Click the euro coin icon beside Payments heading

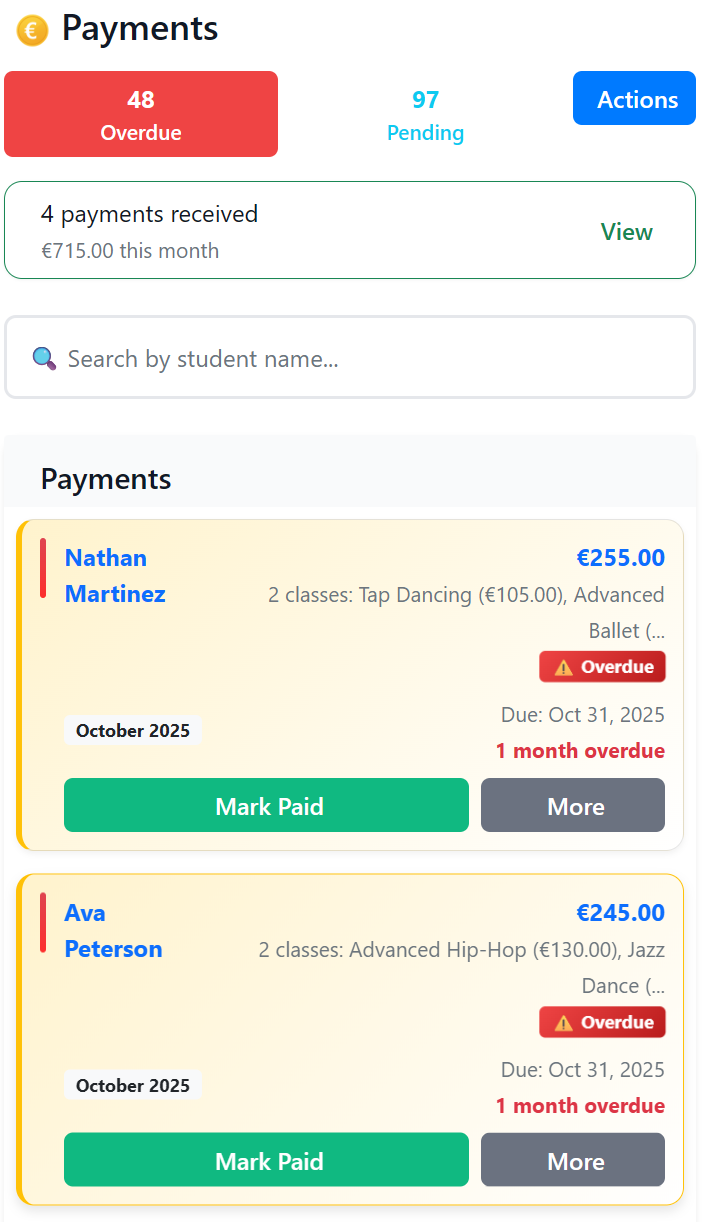click(31, 29)
